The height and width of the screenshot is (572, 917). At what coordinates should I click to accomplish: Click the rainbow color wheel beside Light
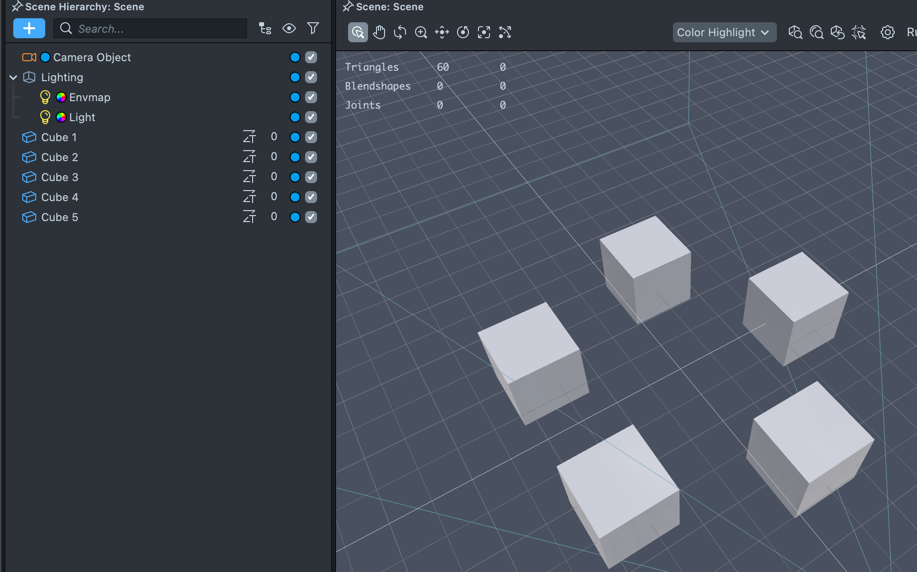pos(61,117)
